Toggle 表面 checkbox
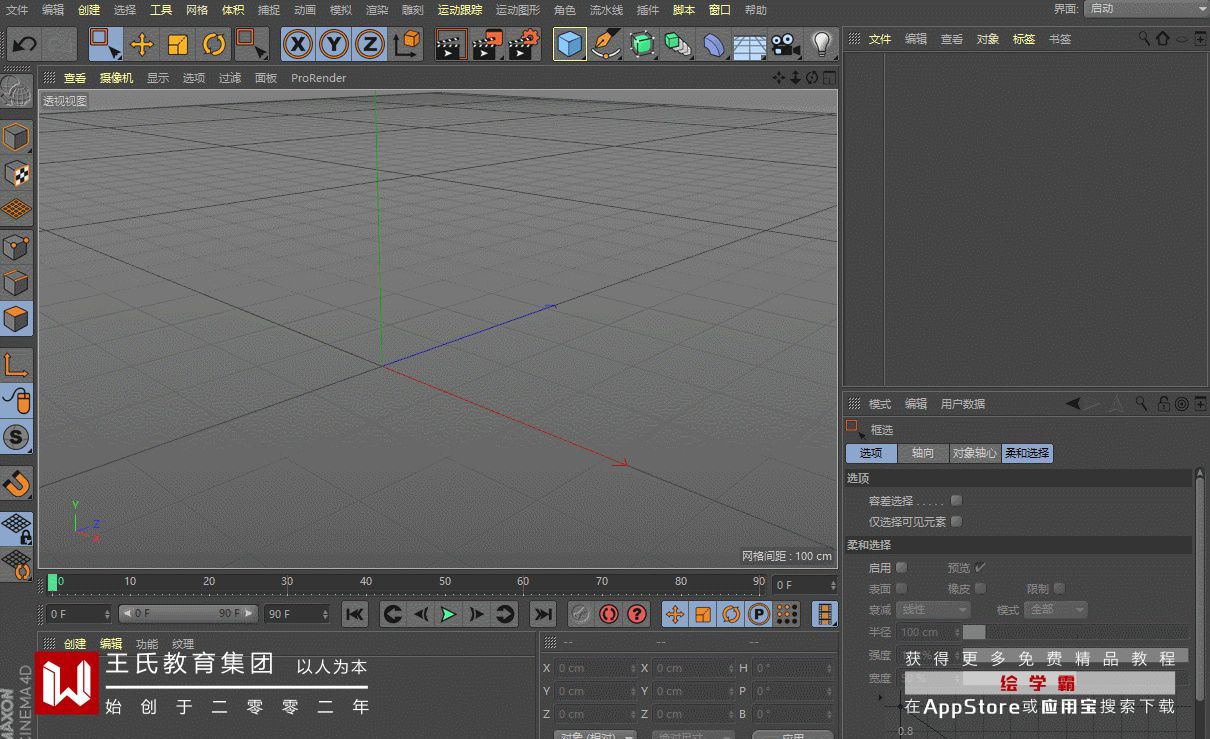1210x739 pixels. coord(901,588)
